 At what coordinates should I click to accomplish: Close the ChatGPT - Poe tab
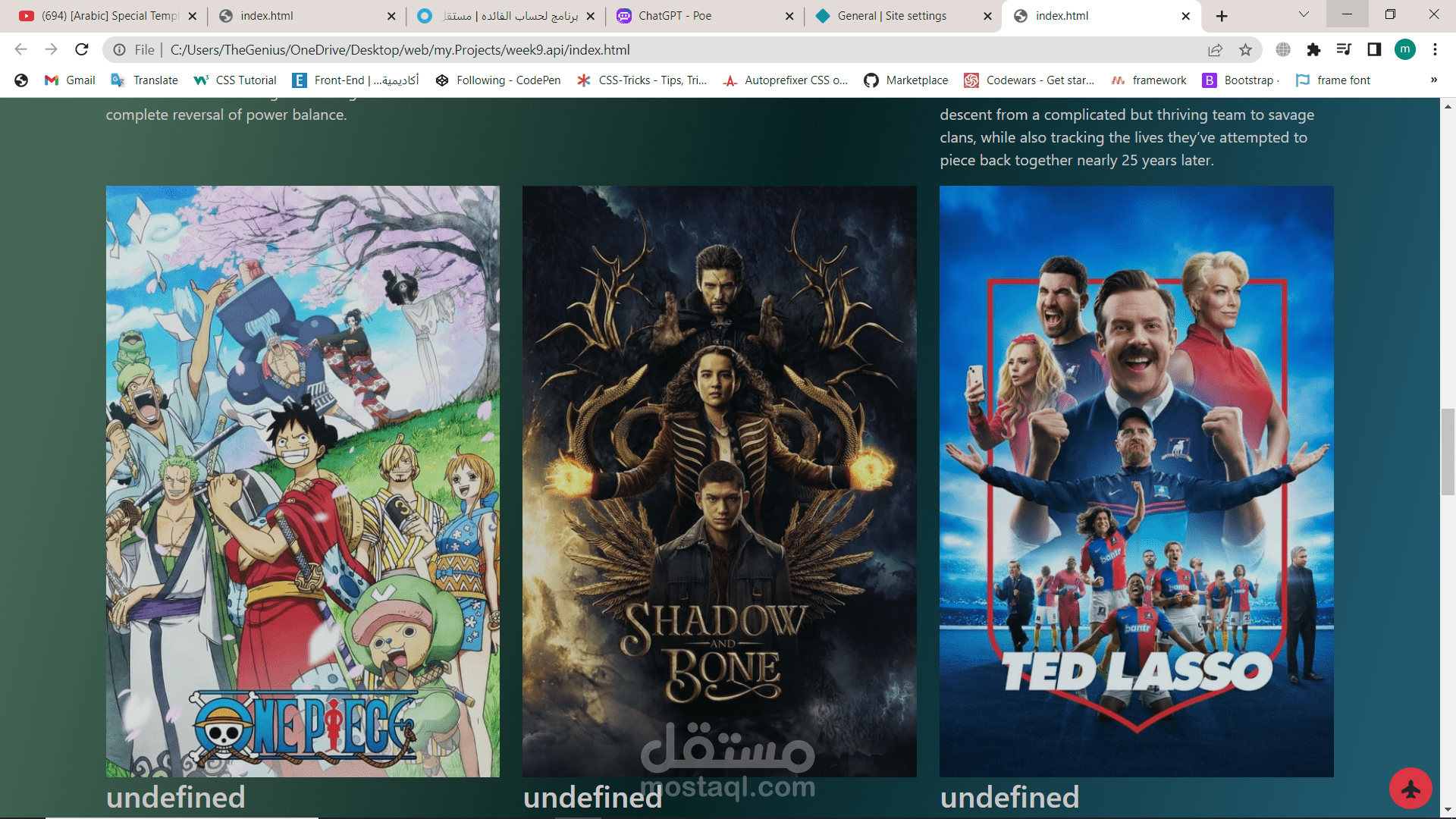click(789, 16)
